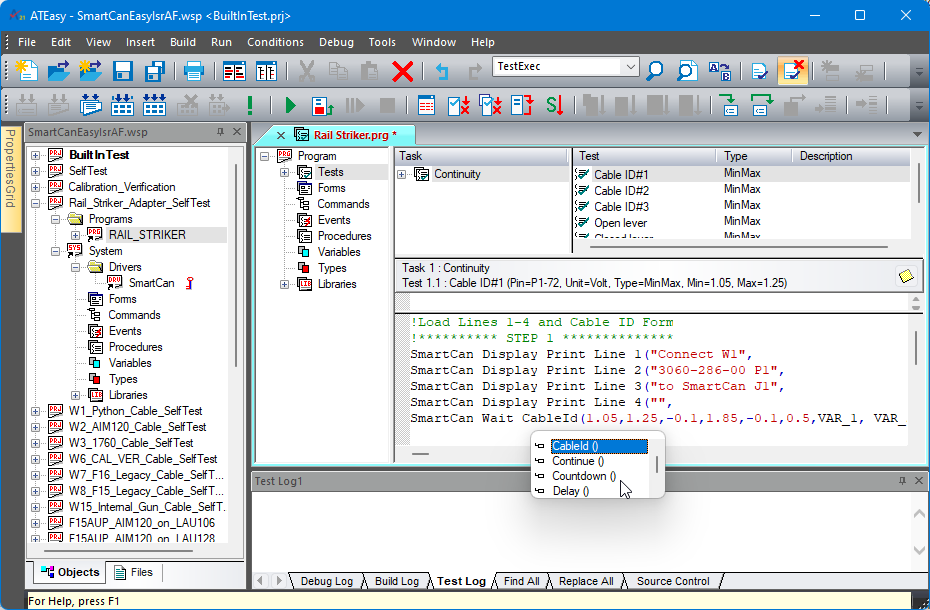The width and height of the screenshot is (930, 610).
Task: Select Delay () in the autocomplete list
Action: [571, 491]
